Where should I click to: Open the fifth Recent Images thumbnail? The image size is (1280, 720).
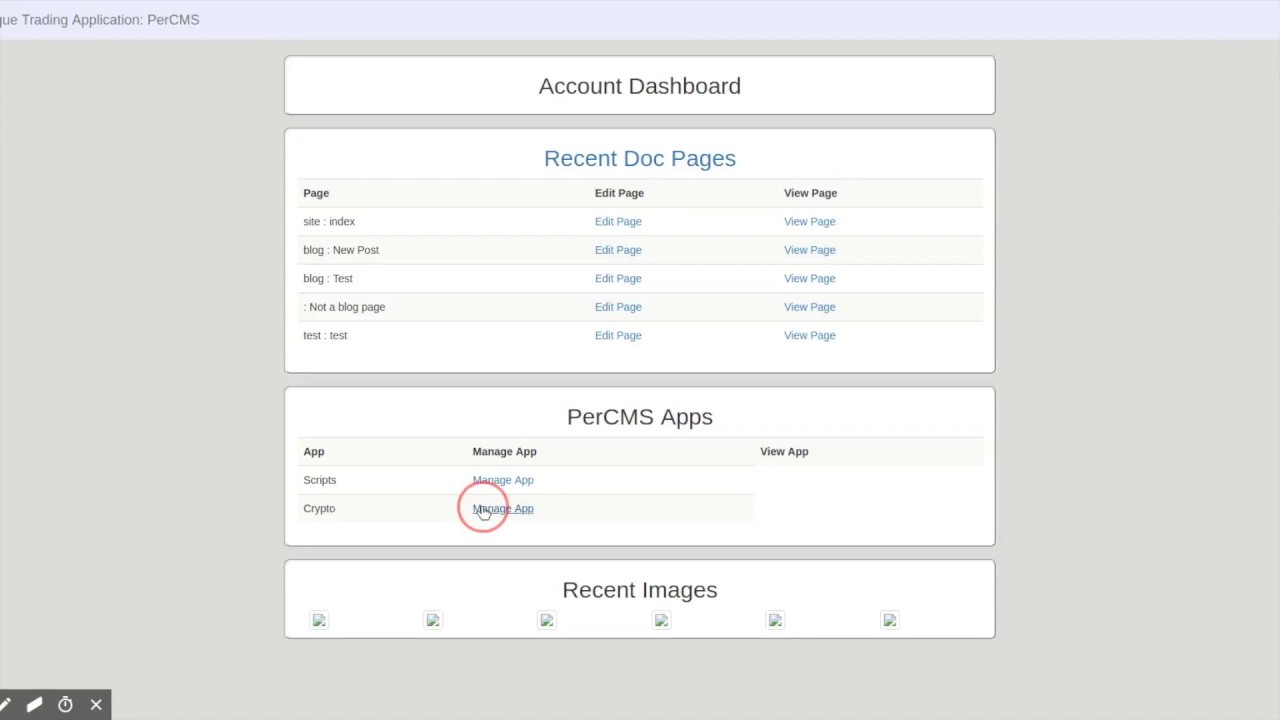tap(775, 620)
